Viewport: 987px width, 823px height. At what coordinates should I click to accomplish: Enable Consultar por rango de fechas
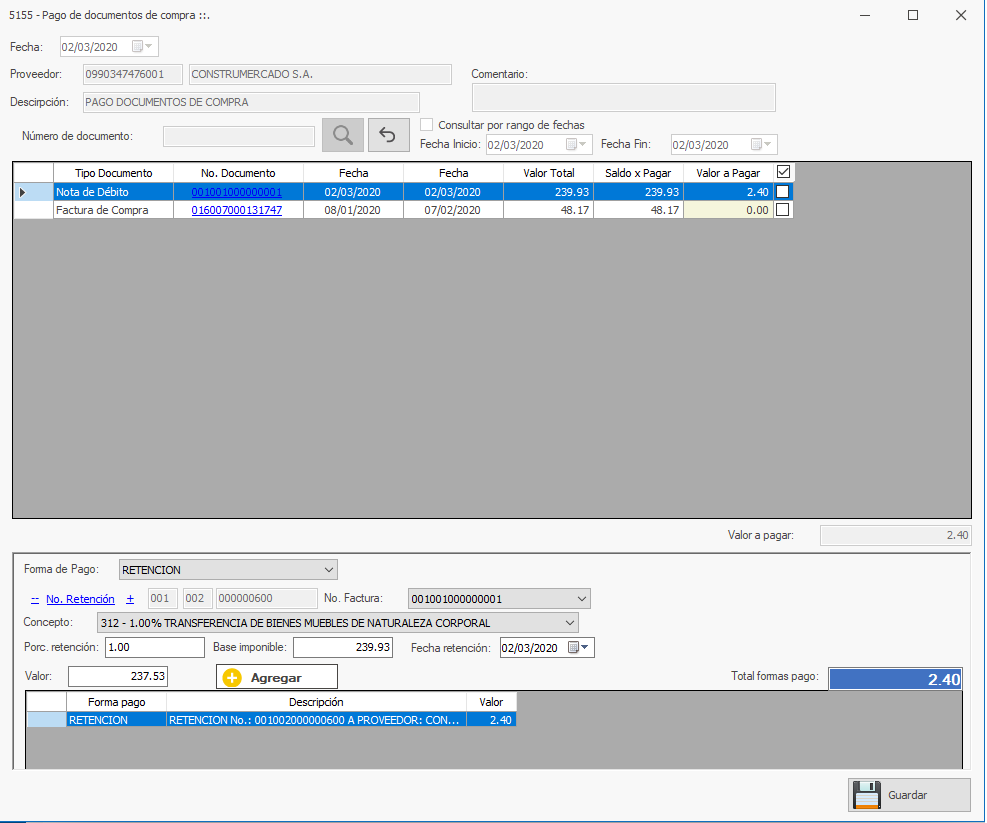tap(427, 125)
